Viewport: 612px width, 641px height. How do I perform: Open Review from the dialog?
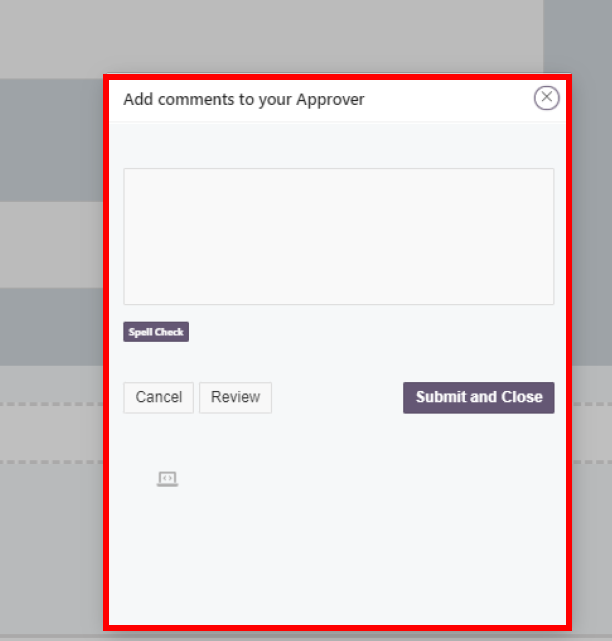tap(235, 397)
